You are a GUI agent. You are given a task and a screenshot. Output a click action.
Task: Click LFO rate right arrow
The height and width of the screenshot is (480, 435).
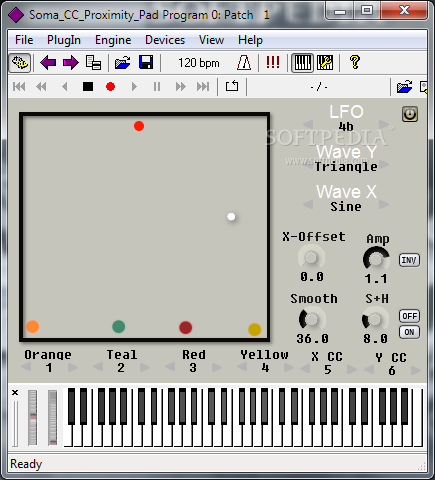click(x=384, y=125)
